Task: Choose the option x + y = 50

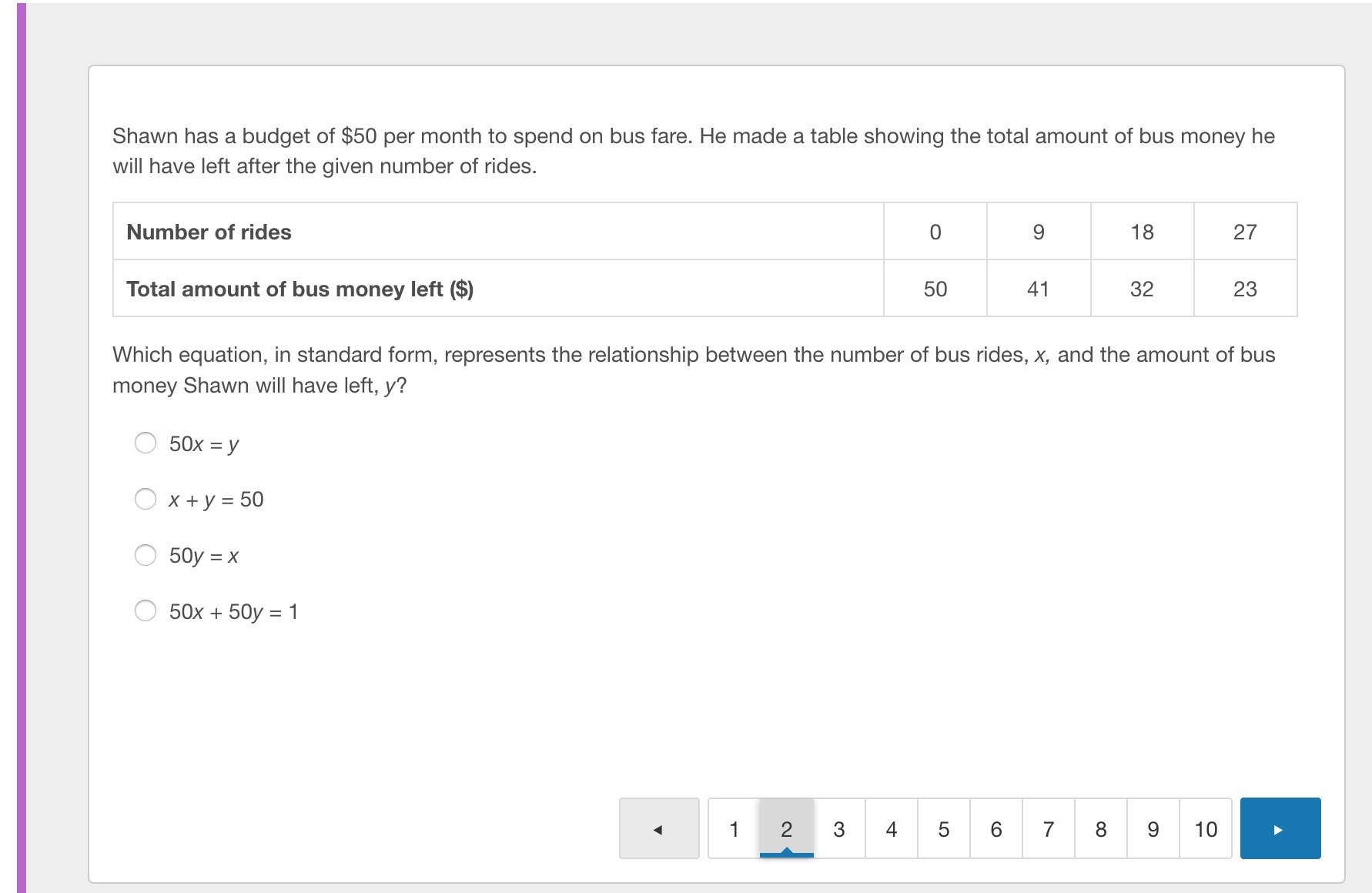Action: 146,499
